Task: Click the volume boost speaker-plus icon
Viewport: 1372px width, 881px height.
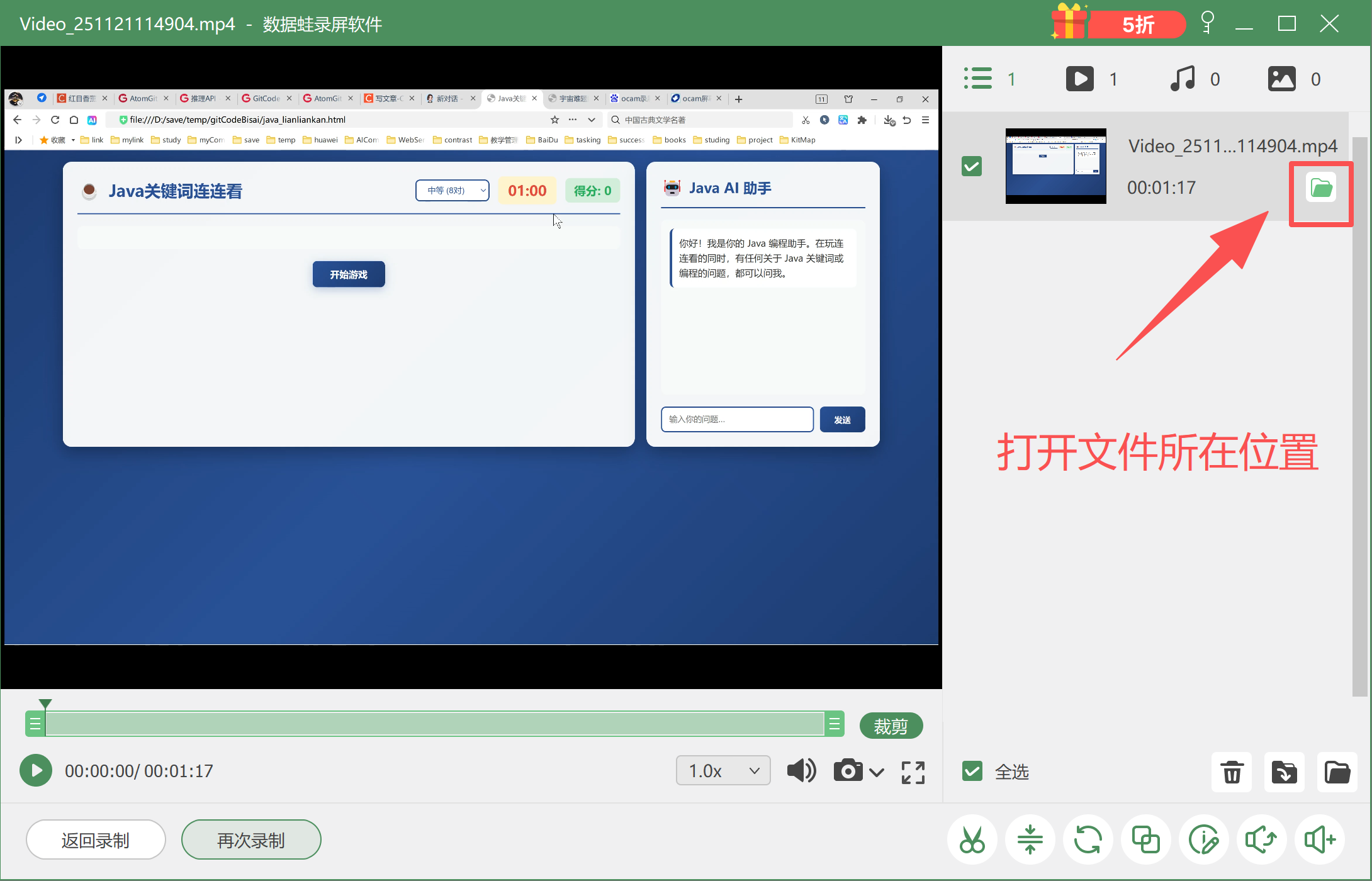Action: (1319, 839)
